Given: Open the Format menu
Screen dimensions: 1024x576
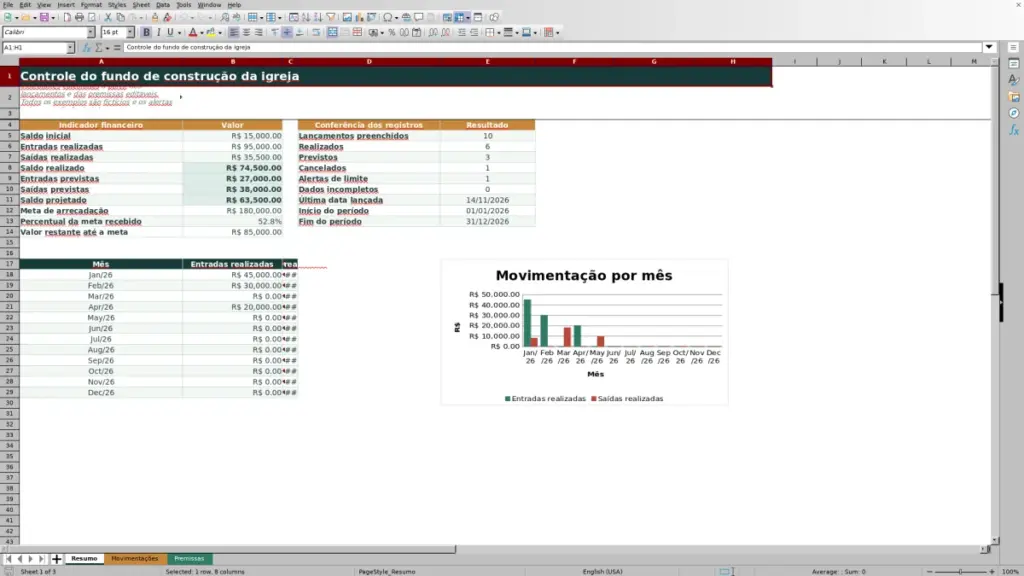Looking at the screenshot, I should [x=91, y=5].
